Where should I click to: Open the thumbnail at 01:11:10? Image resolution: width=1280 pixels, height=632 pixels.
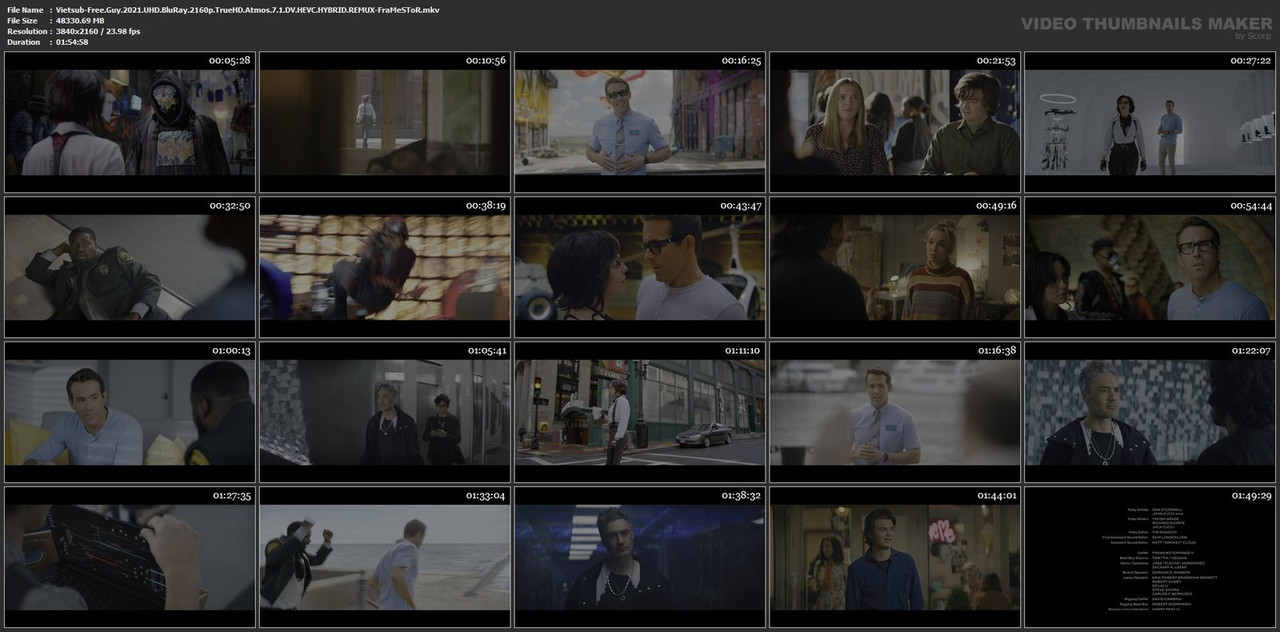tap(640, 412)
